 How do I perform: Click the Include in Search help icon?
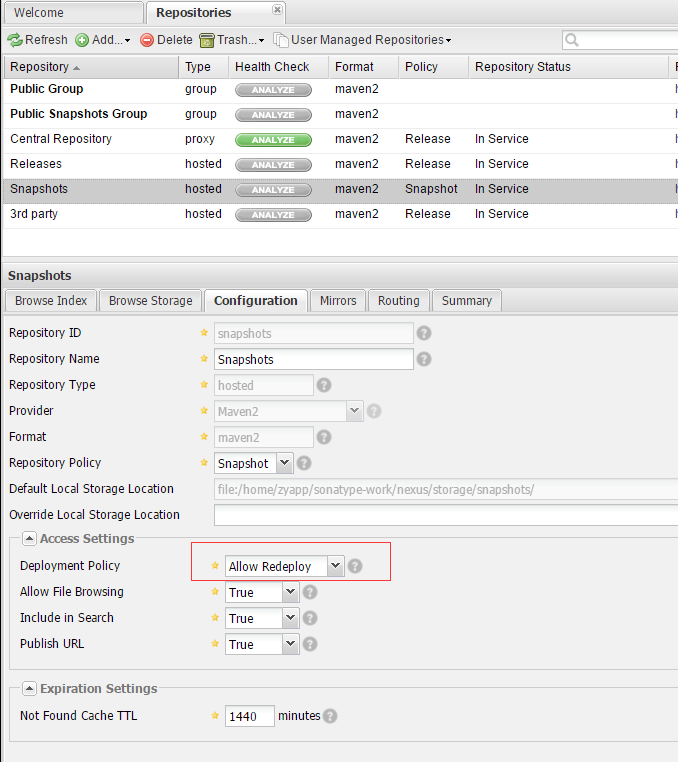click(x=310, y=618)
